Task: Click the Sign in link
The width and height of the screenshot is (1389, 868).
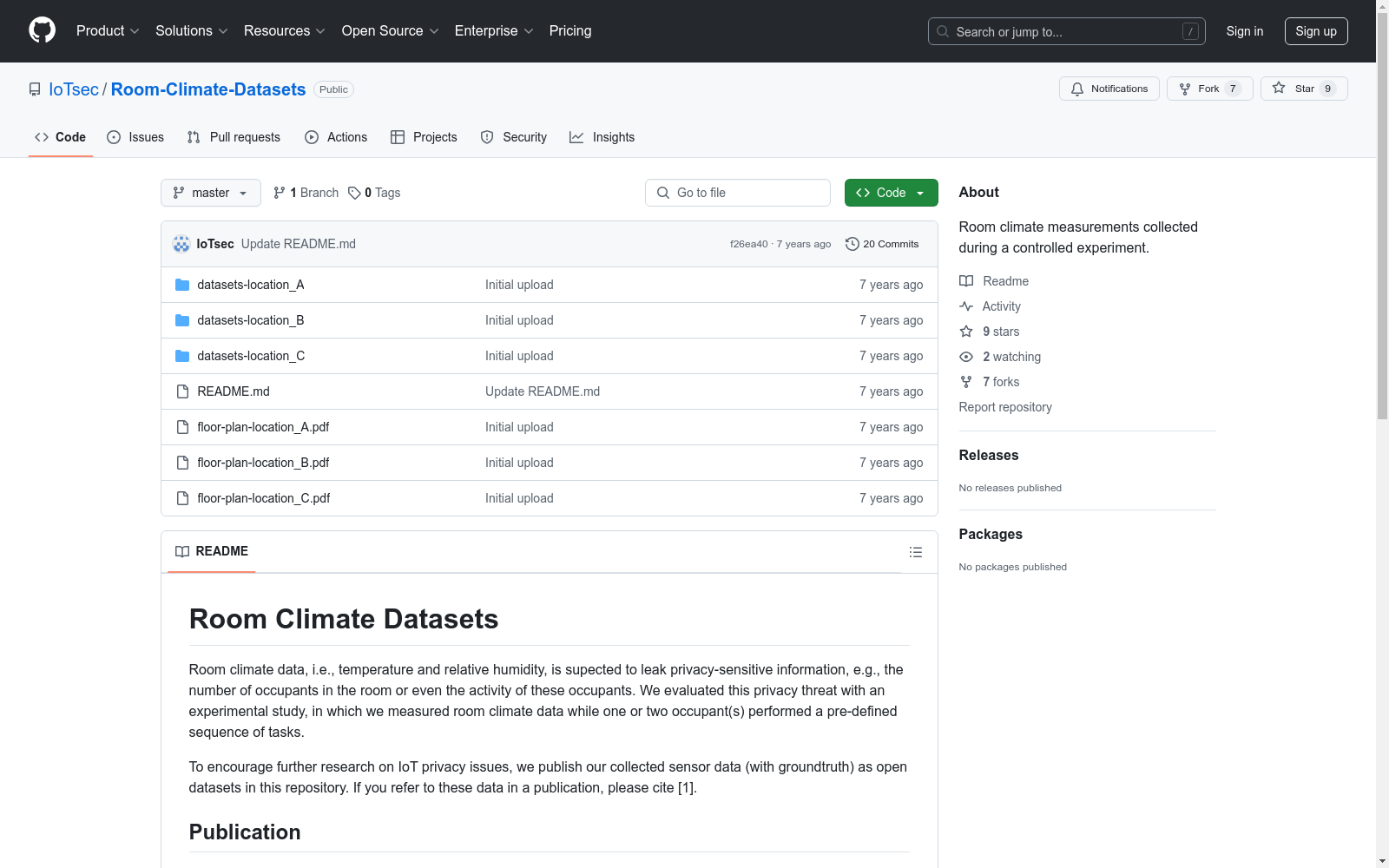Action: (1244, 31)
